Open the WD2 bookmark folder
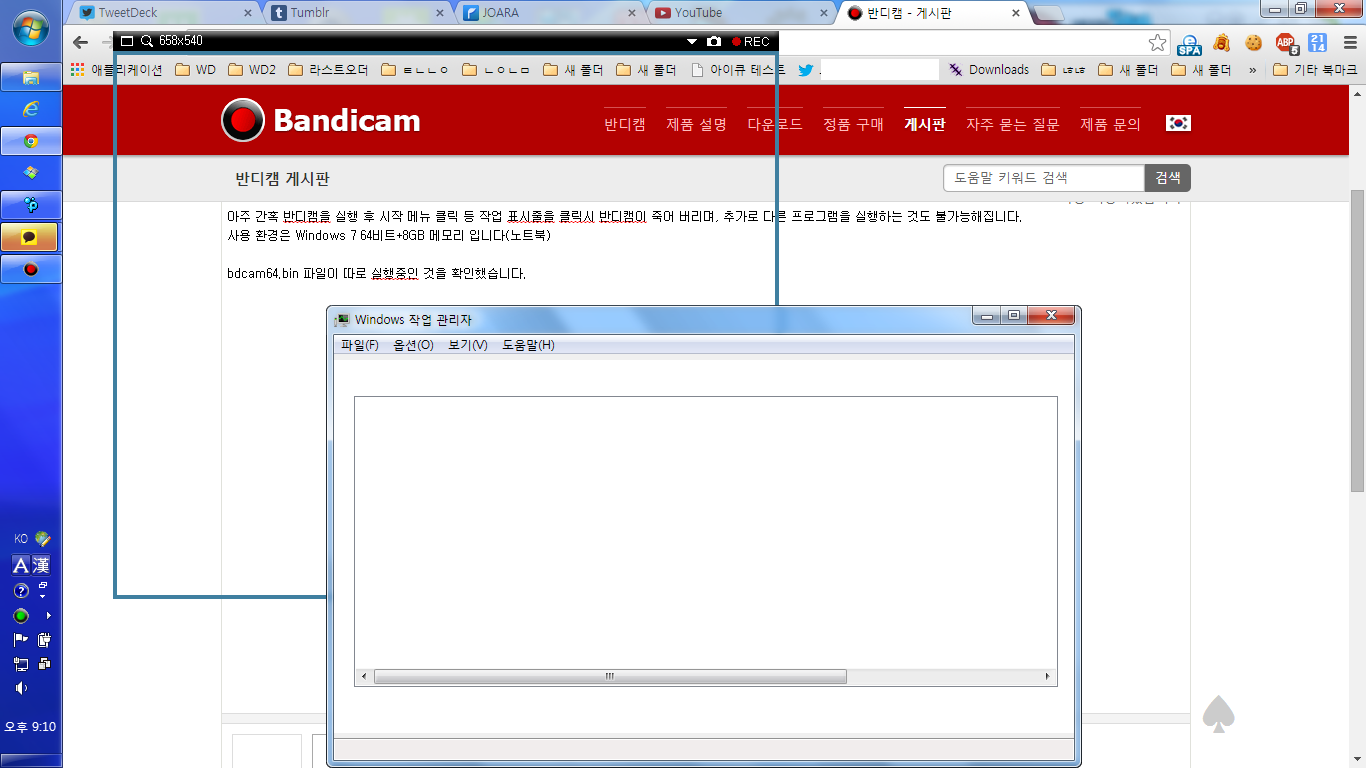This screenshot has width=1366, height=768. tap(252, 70)
